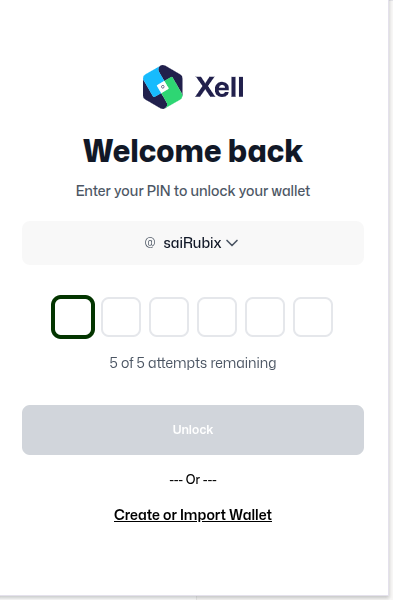393x600 pixels.
Task: Click the white square inside the Xell logo
Action: [x=163, y=87]
